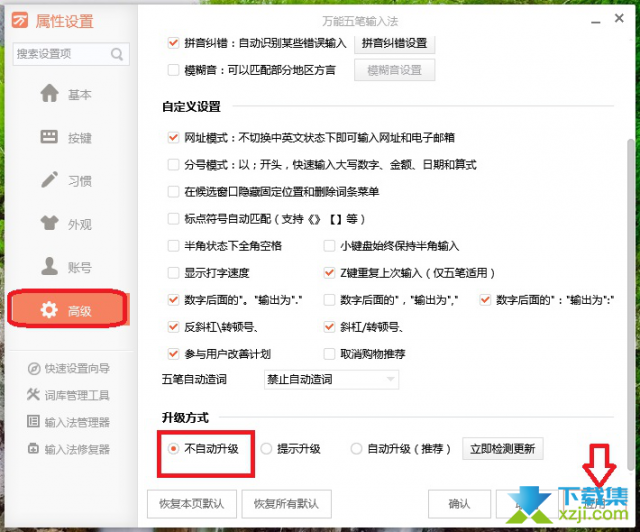Select the 账号 section
This screenshot has height=532, width=640.
(x=67, y=267)
